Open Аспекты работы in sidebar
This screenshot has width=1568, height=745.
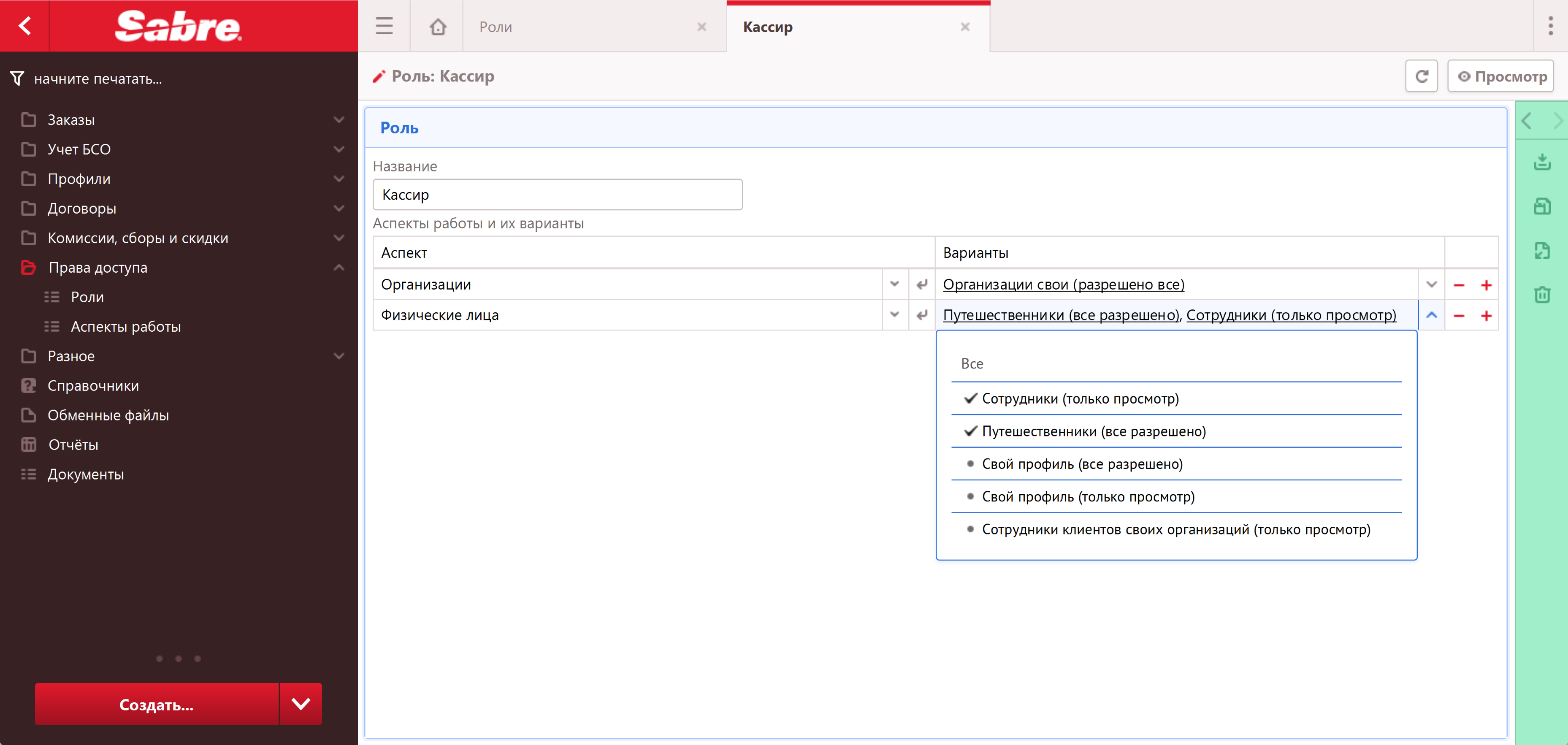pyautogui.click(x=125, y=327)
